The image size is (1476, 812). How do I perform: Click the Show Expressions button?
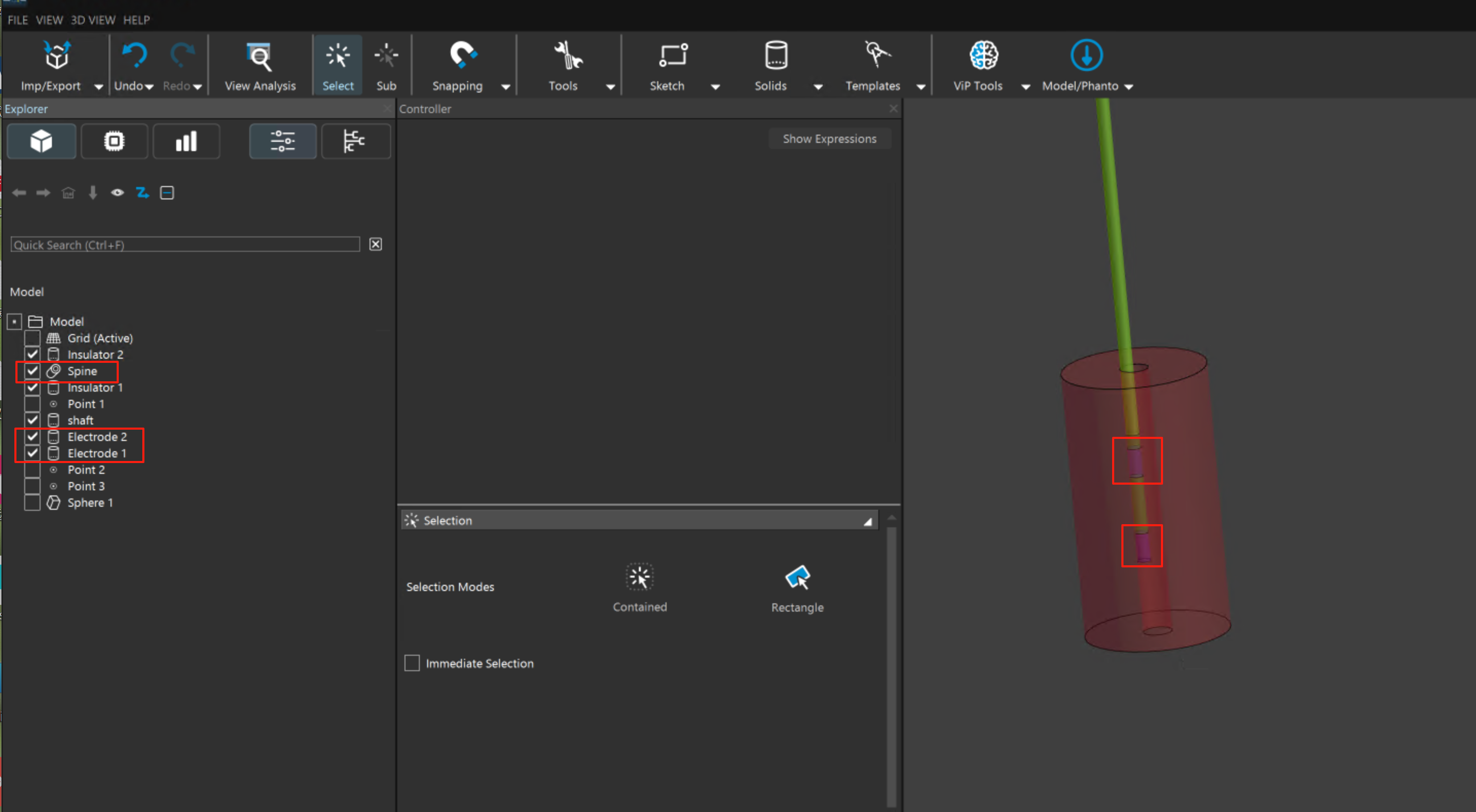click(x=829, y=139)
